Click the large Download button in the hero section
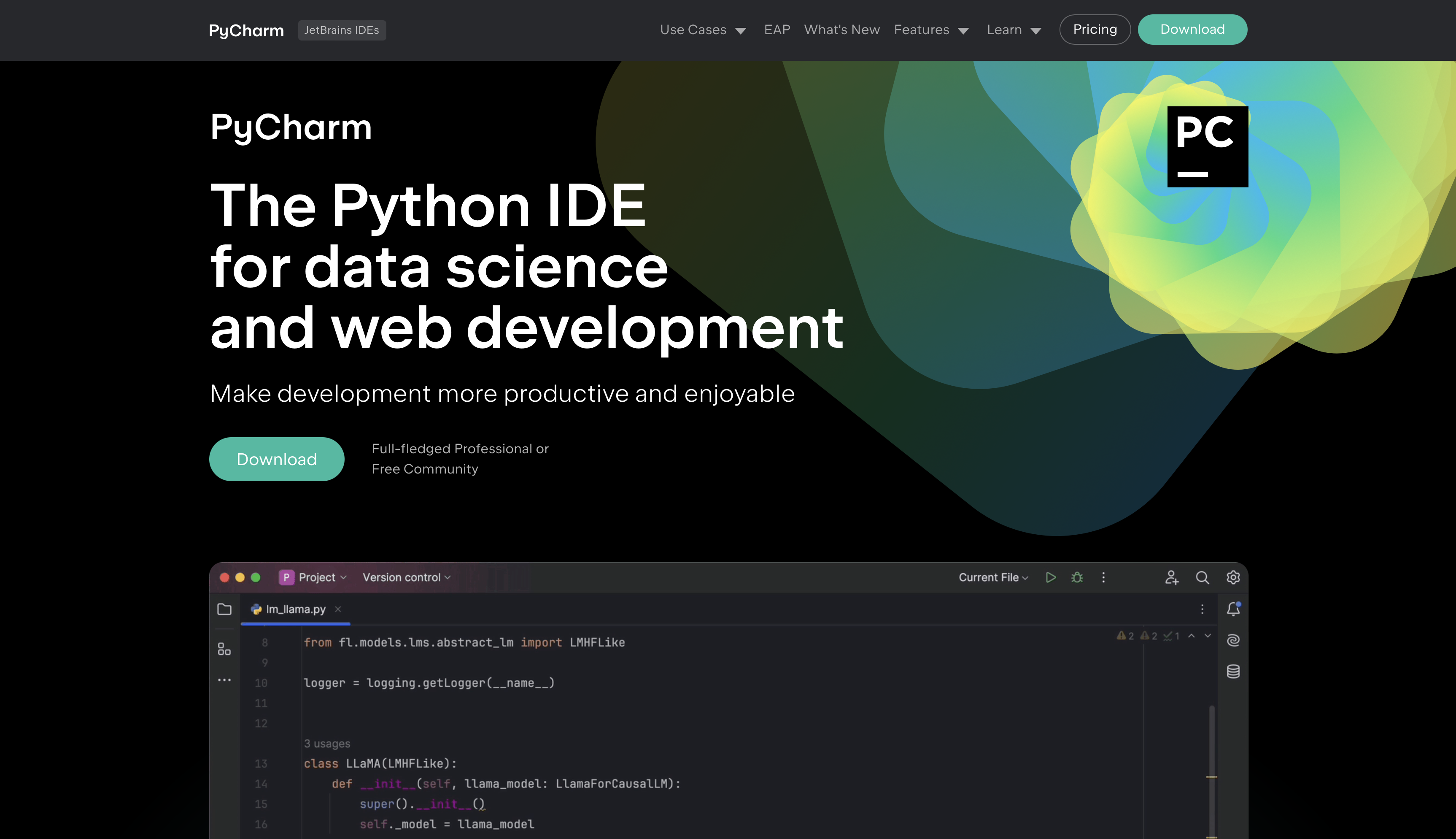Screen dimensions: 1456x839 pyautogui.click(x=277, y=459)
